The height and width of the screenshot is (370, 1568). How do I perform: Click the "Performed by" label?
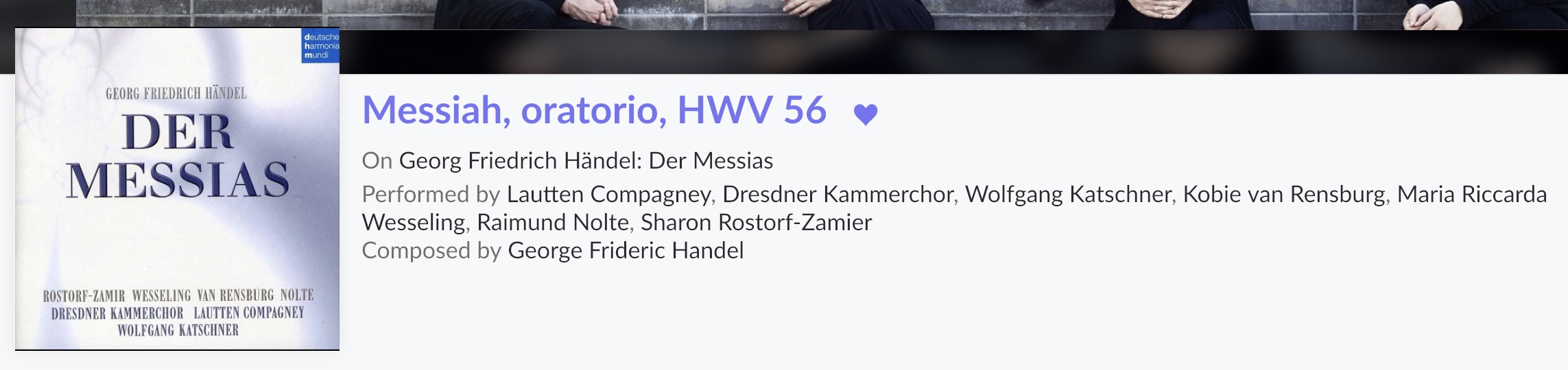[431, 195]
